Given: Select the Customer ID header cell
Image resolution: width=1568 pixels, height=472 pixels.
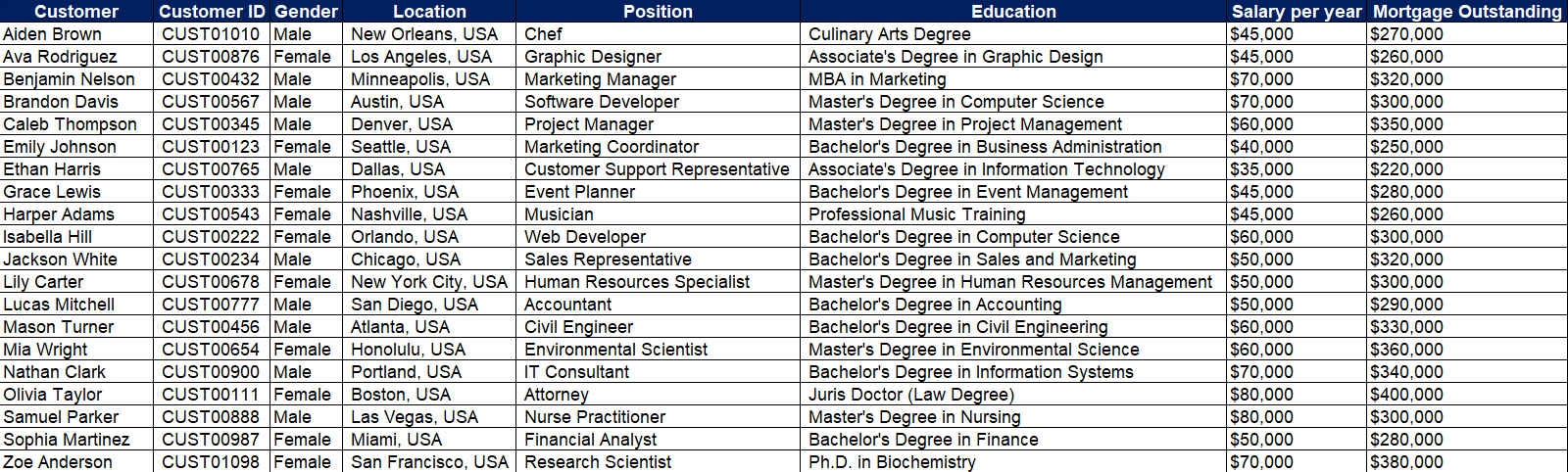Looking at the screenshot, I should [x=212, y=12].
